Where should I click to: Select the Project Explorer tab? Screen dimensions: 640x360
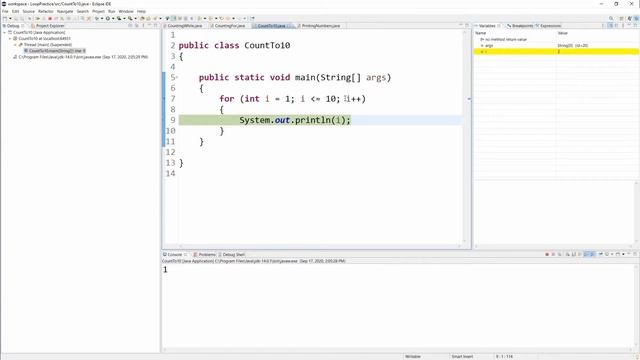coord(48,26)
